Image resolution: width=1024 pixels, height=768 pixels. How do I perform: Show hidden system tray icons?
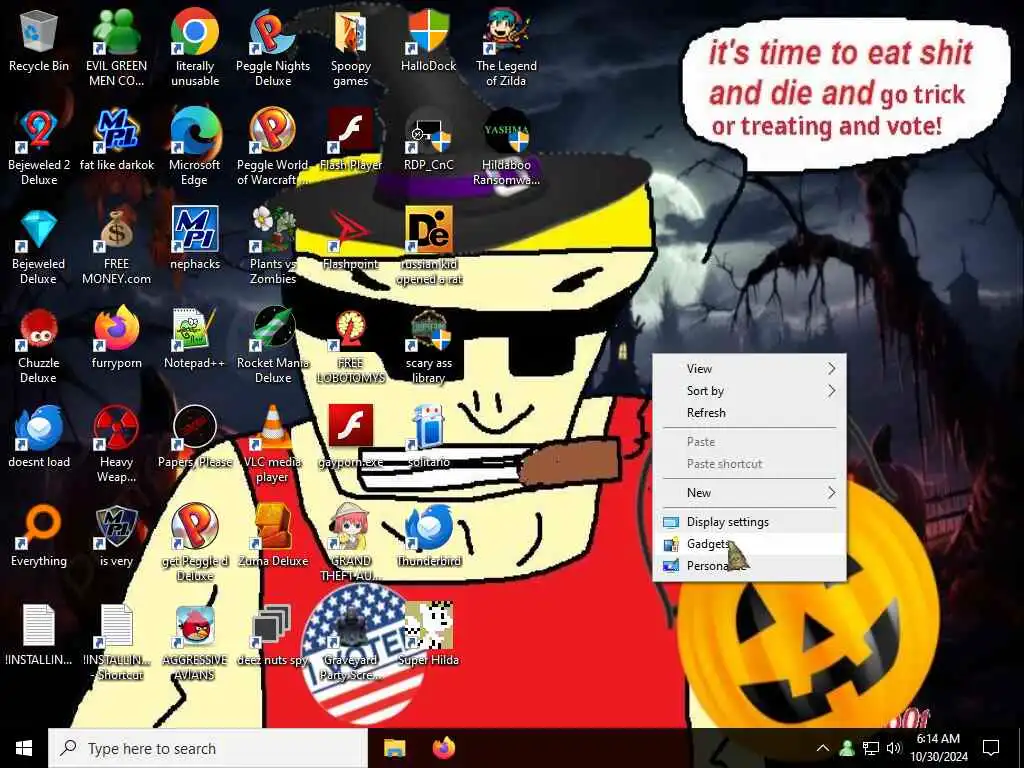point(823,748)
